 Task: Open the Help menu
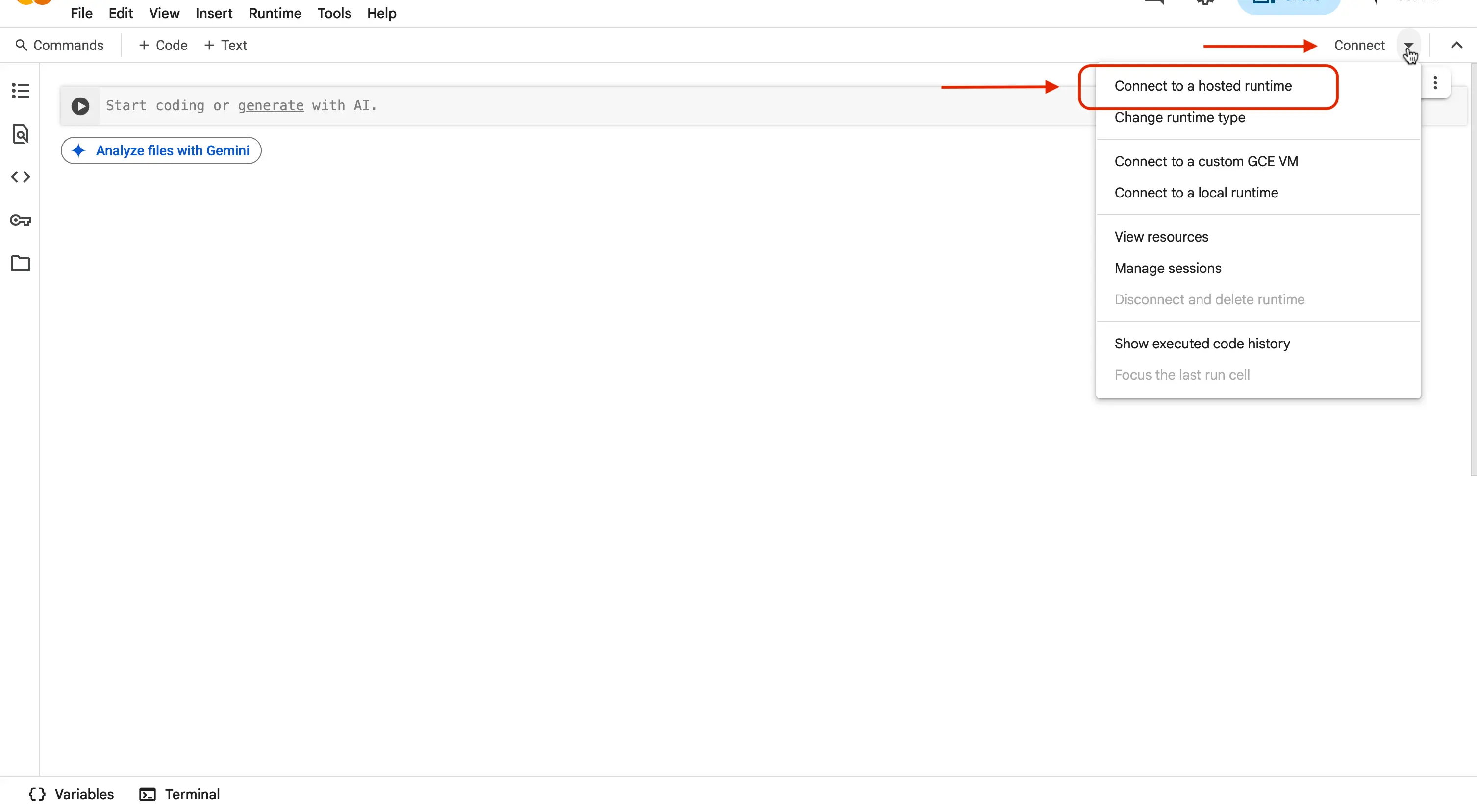(x=381, y=13)
